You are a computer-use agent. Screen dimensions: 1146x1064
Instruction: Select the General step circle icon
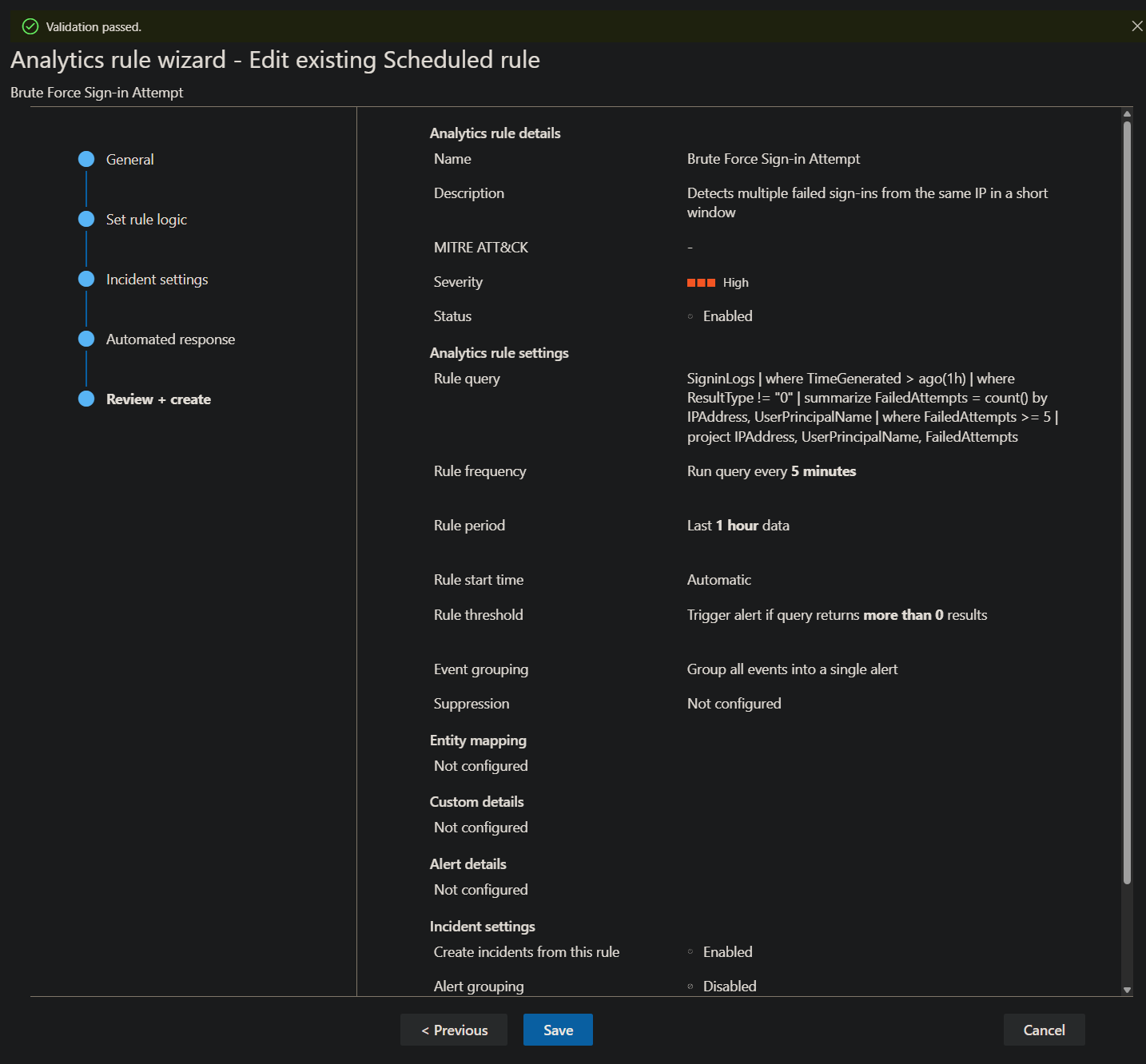tap(86, 159)
